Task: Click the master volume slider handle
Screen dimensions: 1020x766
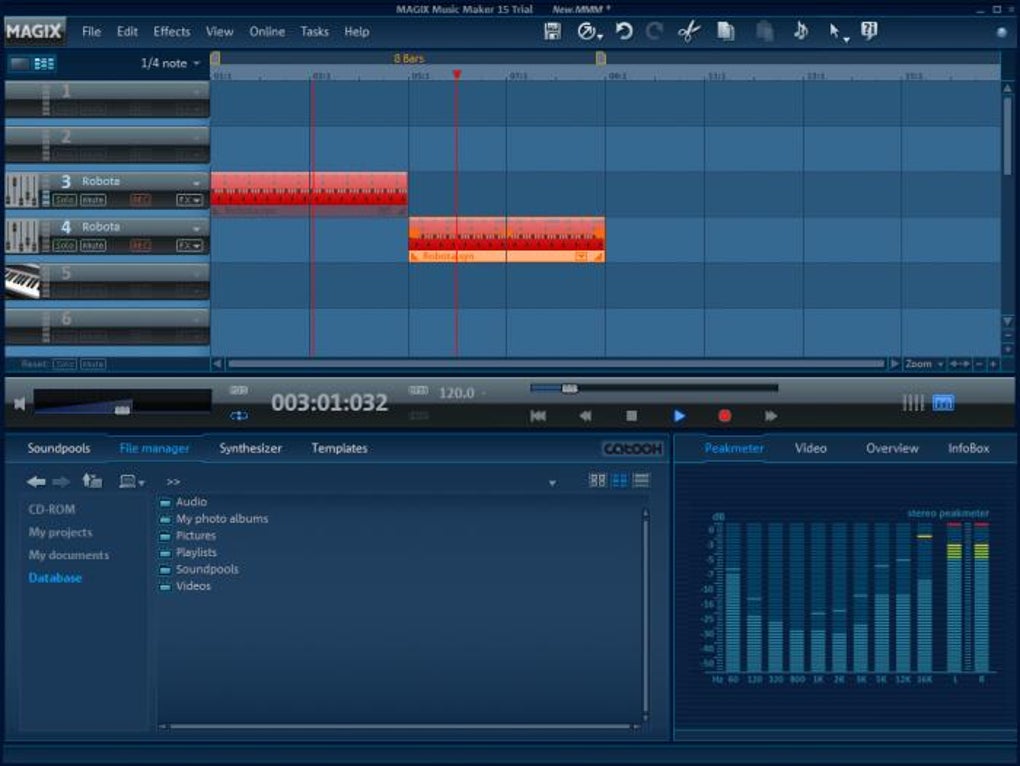Action: [x=122, y=409]
